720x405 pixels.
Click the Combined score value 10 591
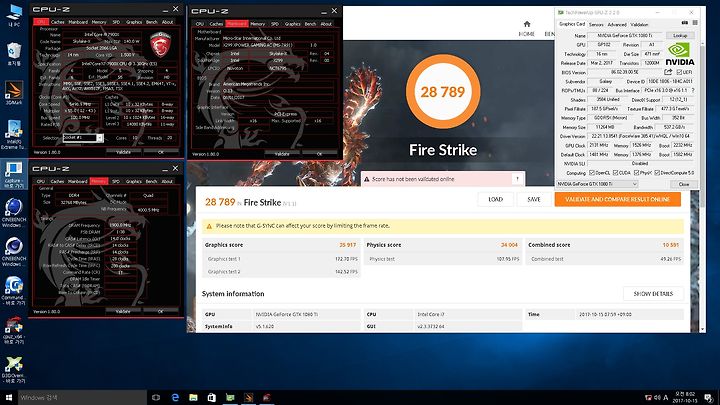(670, 245)
